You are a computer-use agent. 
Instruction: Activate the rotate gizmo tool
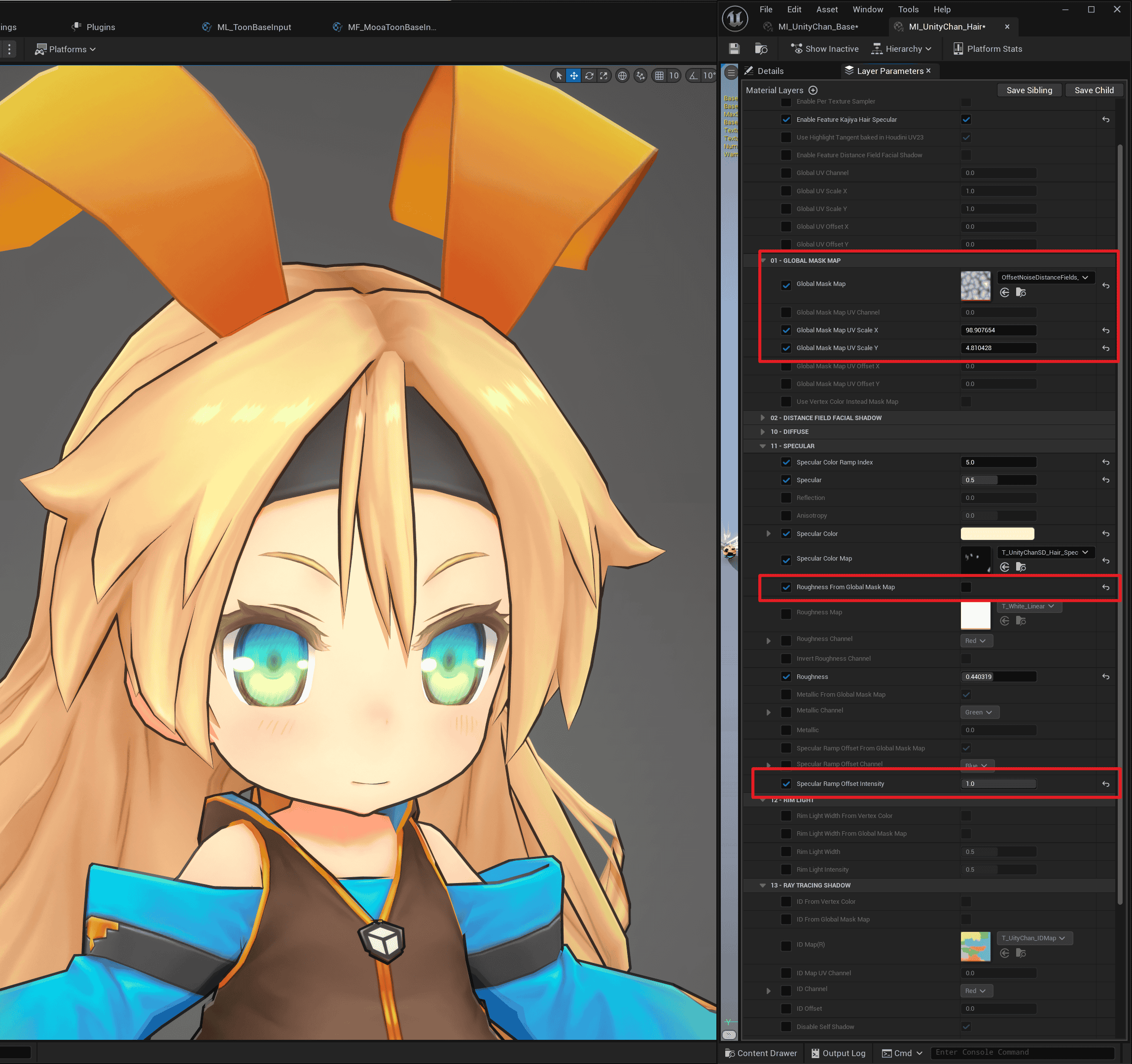coord(589,76)
